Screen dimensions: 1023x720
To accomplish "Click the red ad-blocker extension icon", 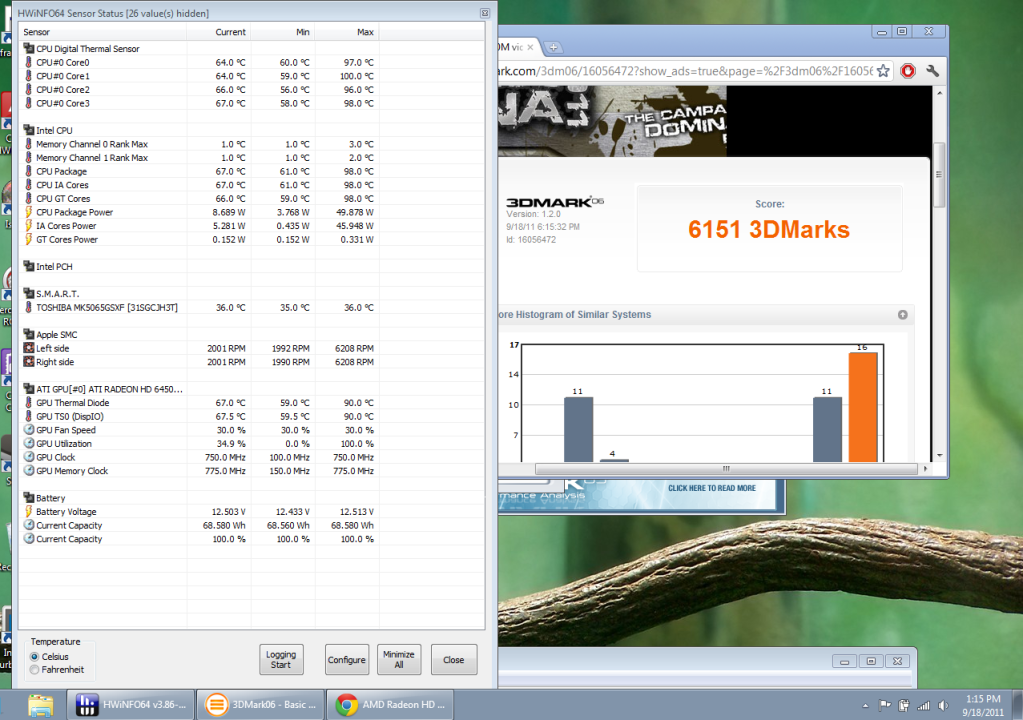I will click(x=907, y=71).
